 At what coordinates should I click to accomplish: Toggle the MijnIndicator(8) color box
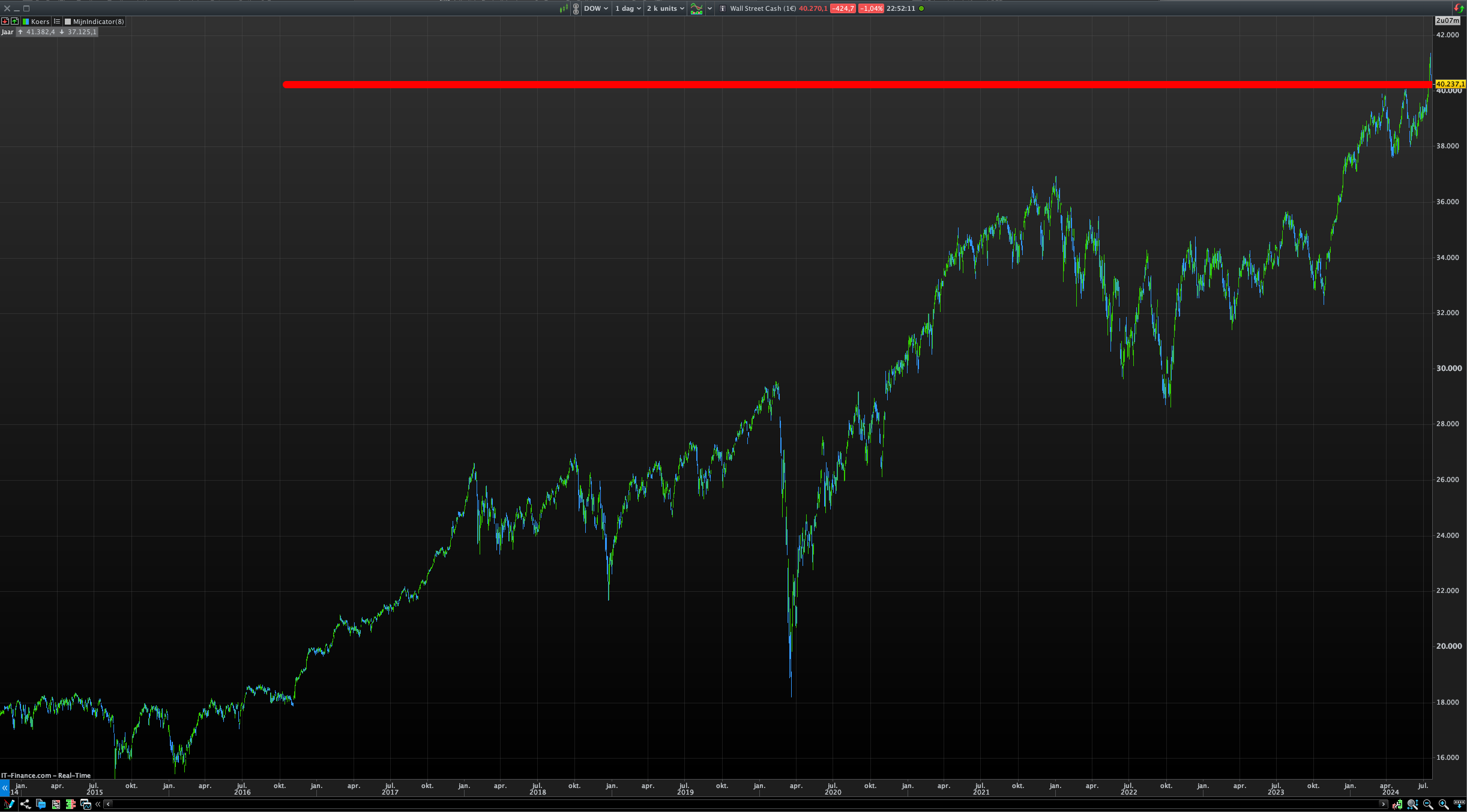point(68,22)
